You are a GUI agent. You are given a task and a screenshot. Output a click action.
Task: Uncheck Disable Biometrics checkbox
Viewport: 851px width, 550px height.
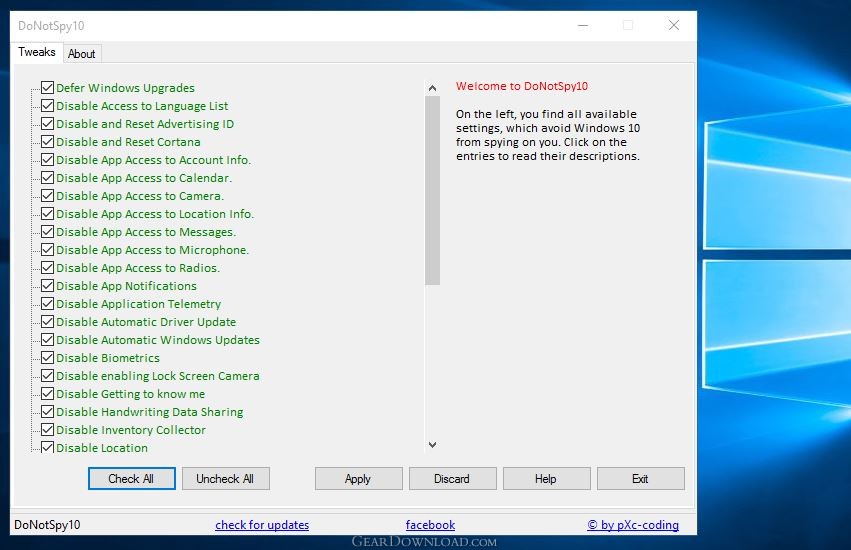pos(48,357)
